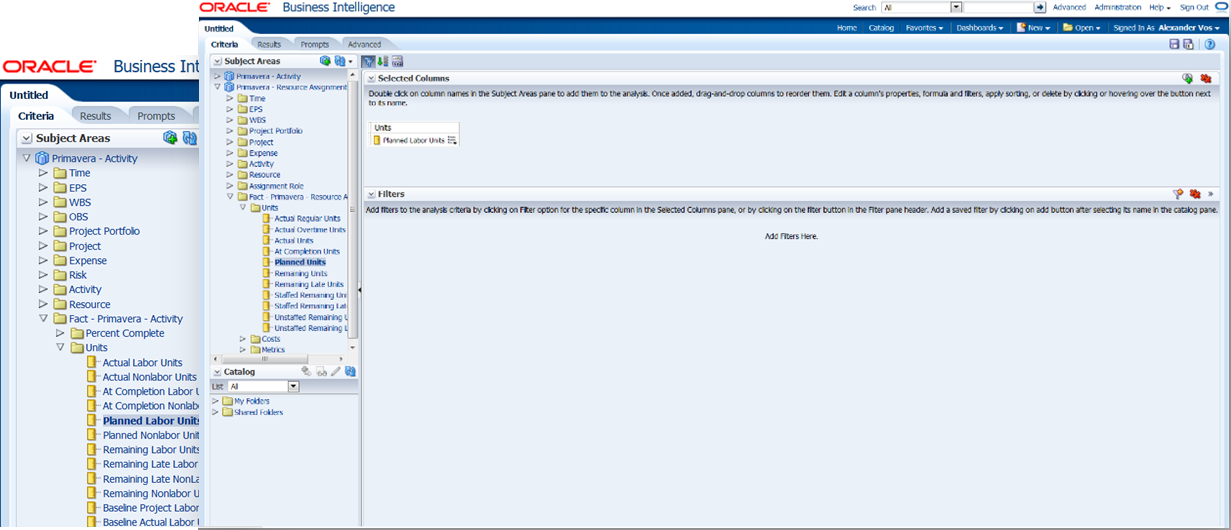
Task: Click into the search text field
Action: 998,7
